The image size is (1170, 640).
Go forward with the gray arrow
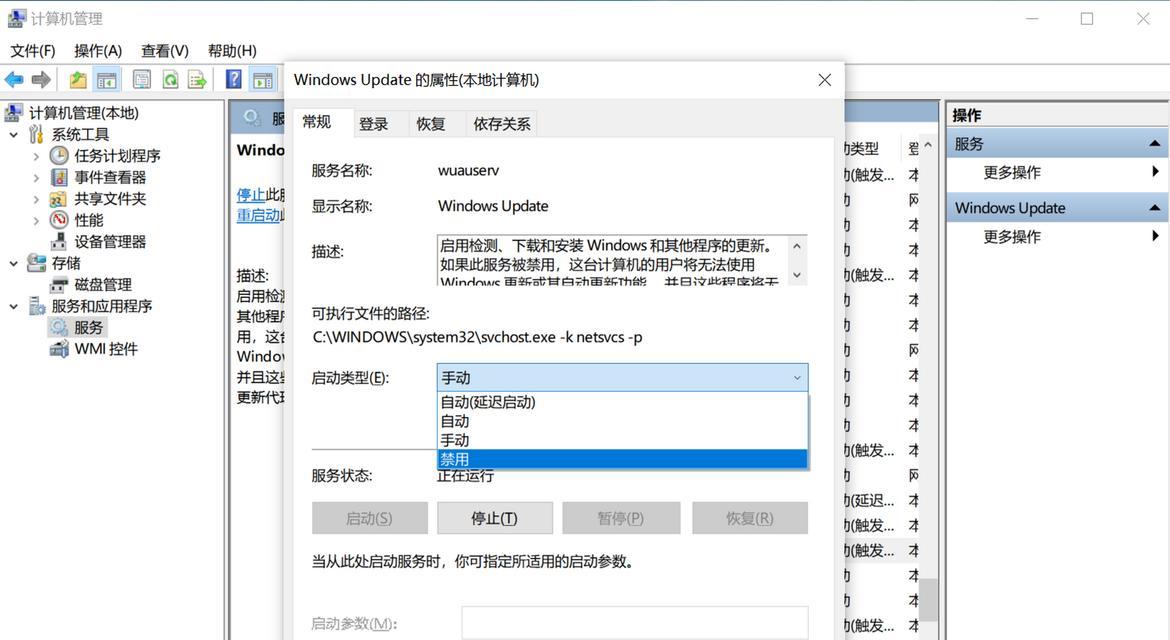tap(41, 79)
